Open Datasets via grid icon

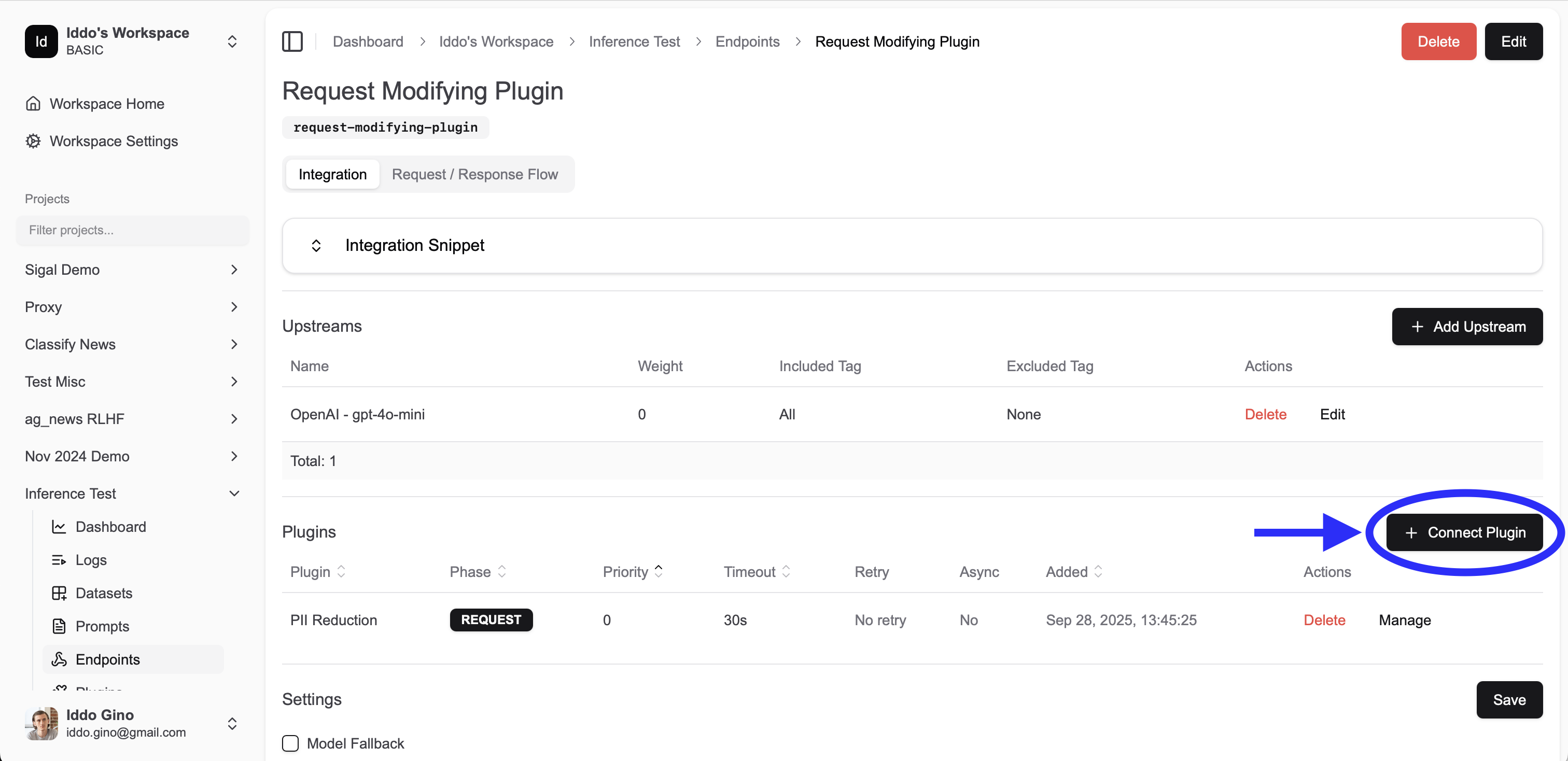coord(60,593)
